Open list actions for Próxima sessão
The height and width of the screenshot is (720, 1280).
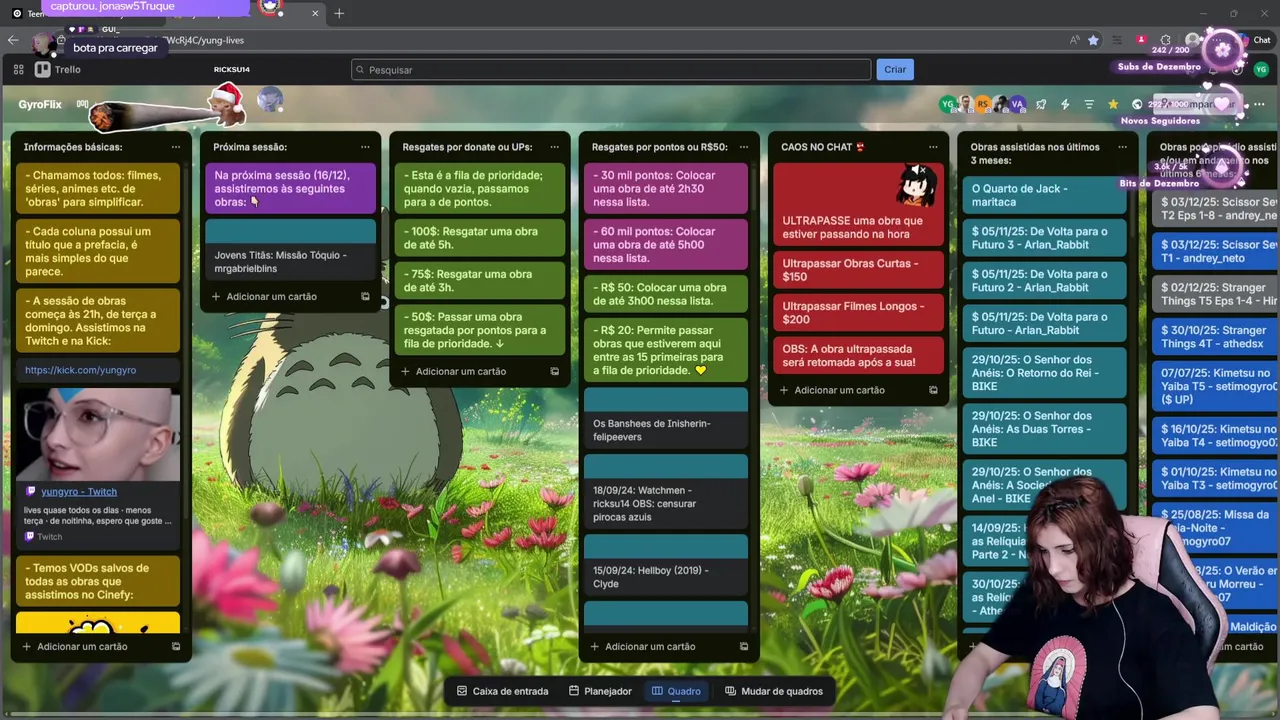point(365,147)
